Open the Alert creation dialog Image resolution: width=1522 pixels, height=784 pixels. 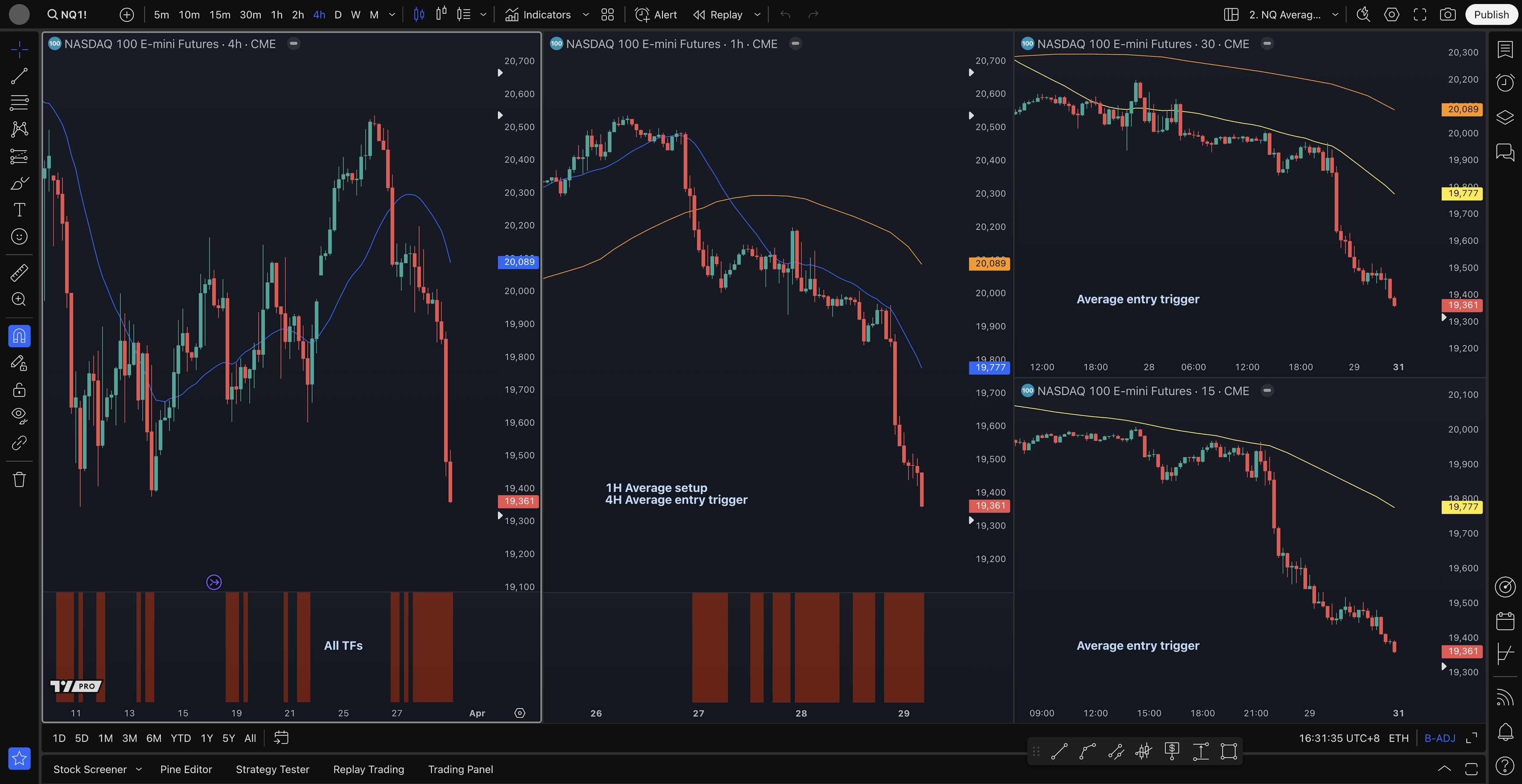pos(656,15)
